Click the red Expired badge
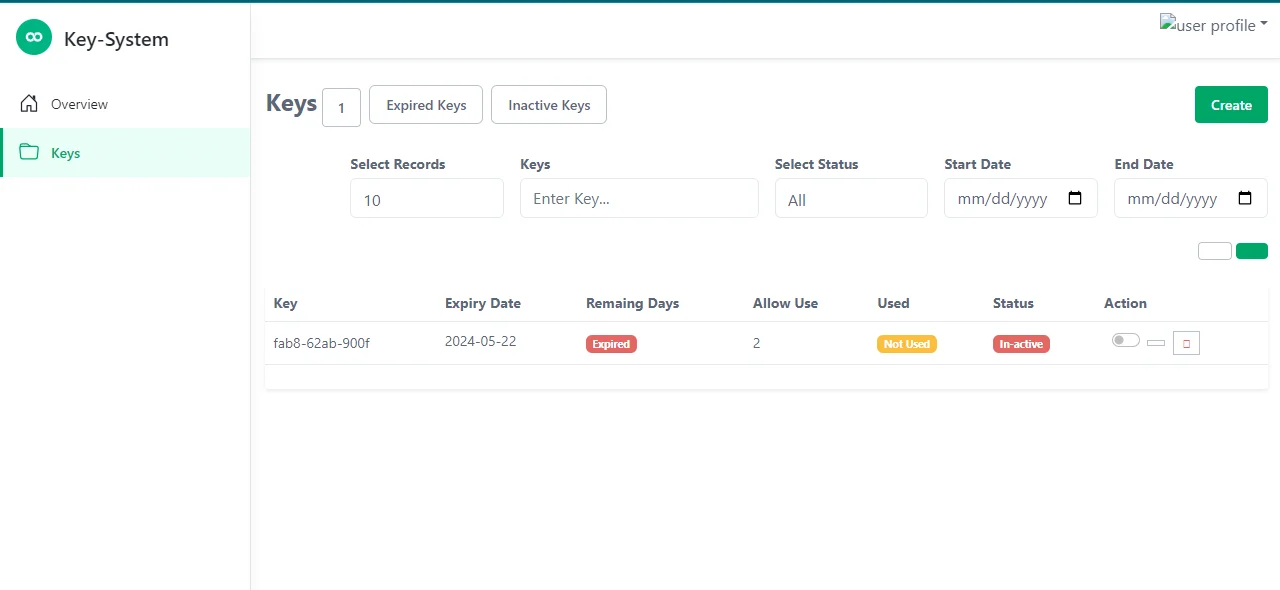 pos(611,344)
